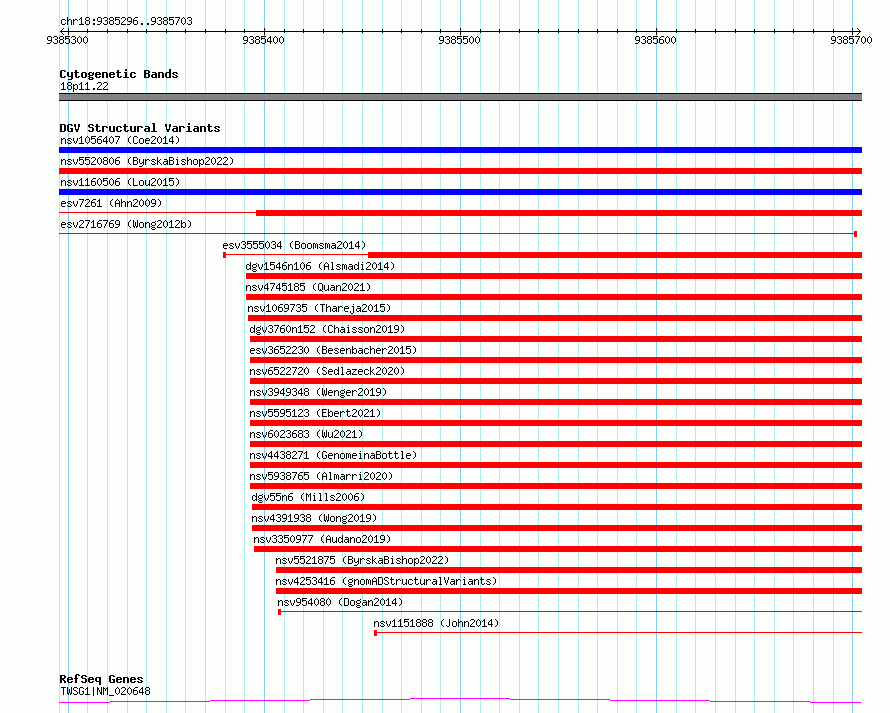Click nsv1069735 (Thareja2015) label

coord(319,308)
